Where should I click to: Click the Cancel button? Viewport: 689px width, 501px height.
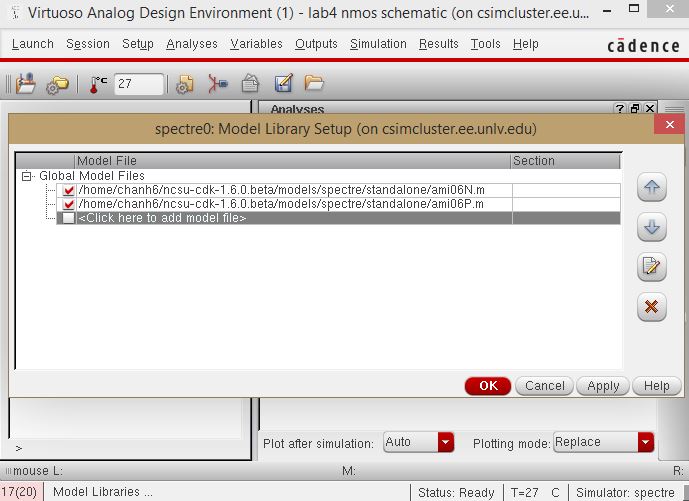coord(544,386)
